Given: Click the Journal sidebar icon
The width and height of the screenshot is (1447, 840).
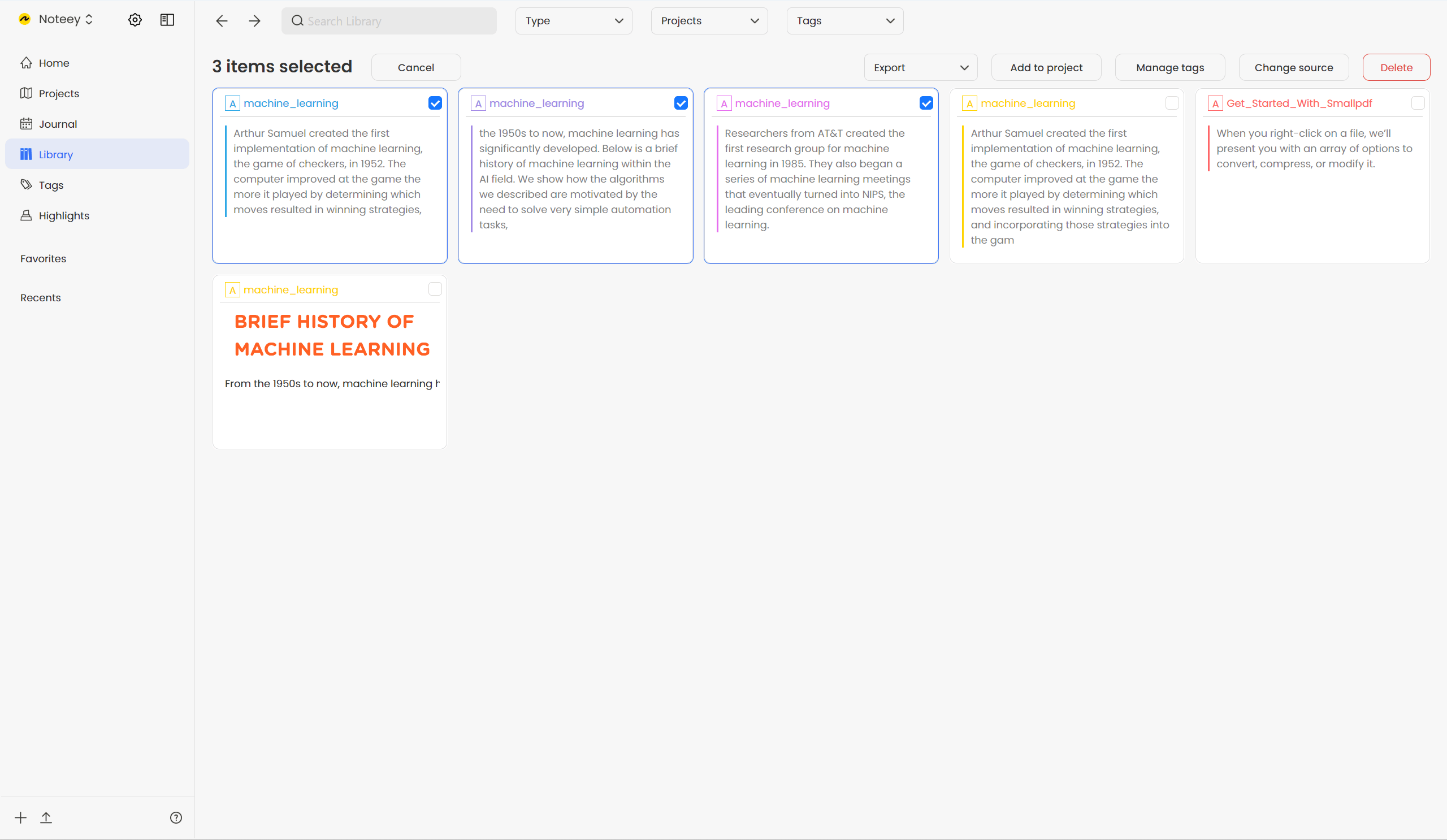Looking at the screenshot, I should 27,124.
